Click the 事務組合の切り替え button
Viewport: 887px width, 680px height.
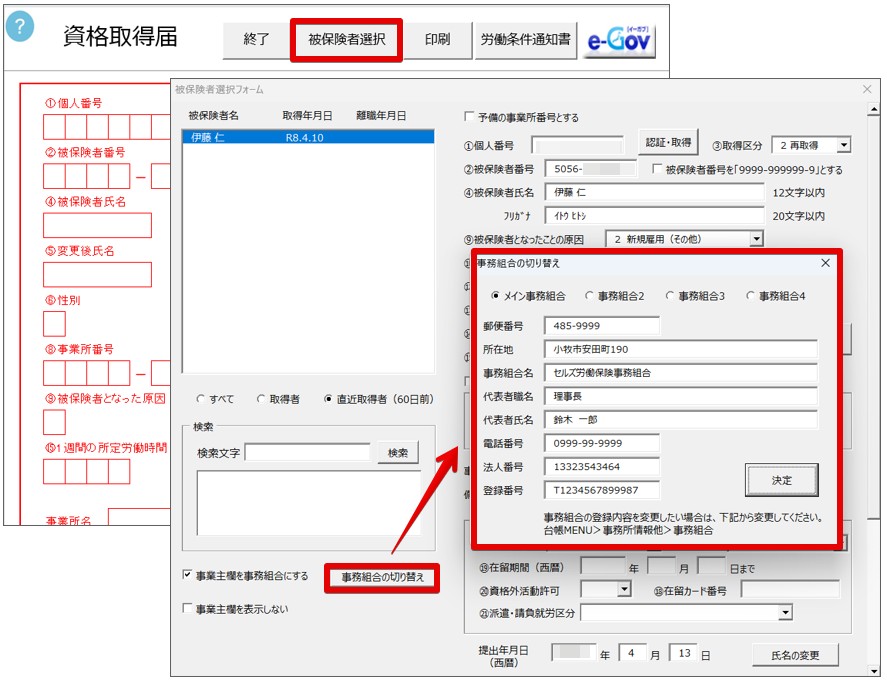click(x=382, y=578)
